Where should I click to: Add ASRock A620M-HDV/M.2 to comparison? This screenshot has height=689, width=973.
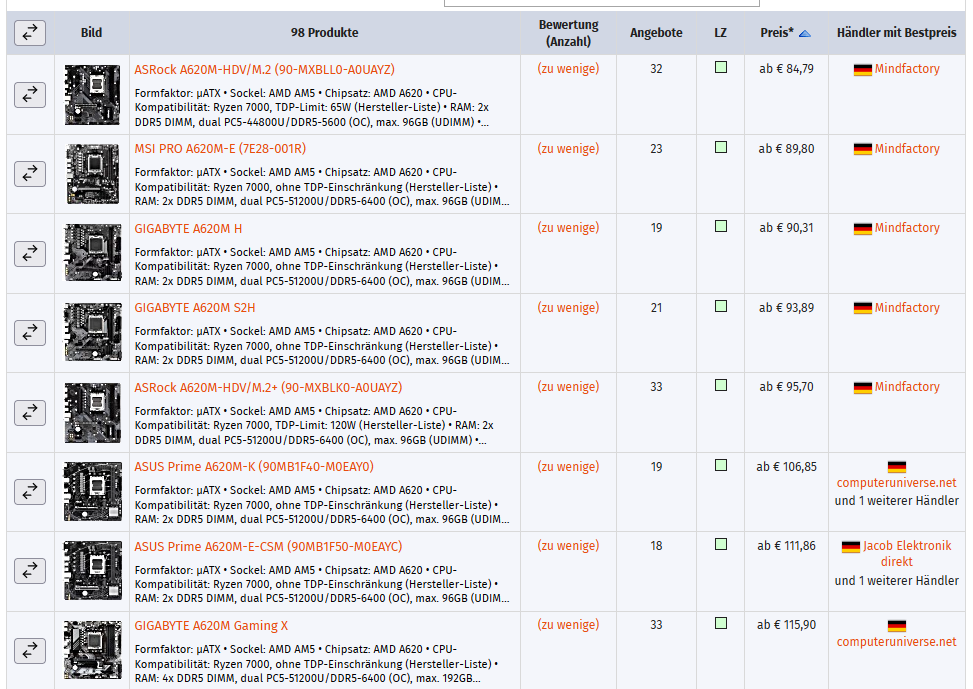tap(30, 95)
